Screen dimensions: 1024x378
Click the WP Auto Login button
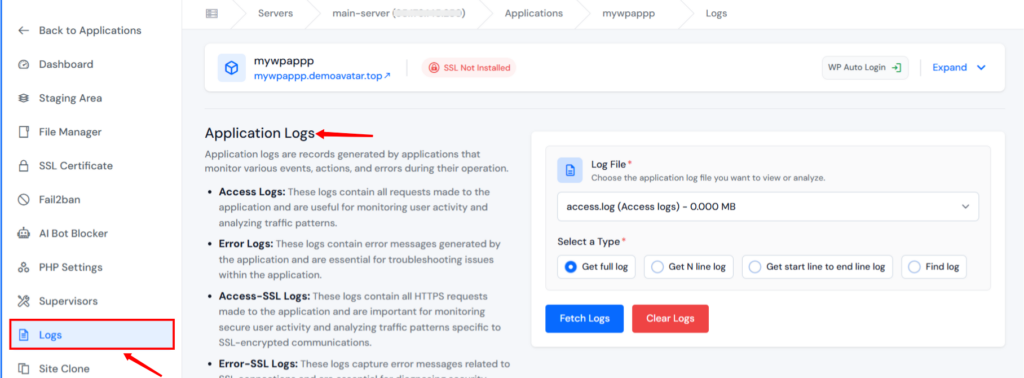point(865,68)
